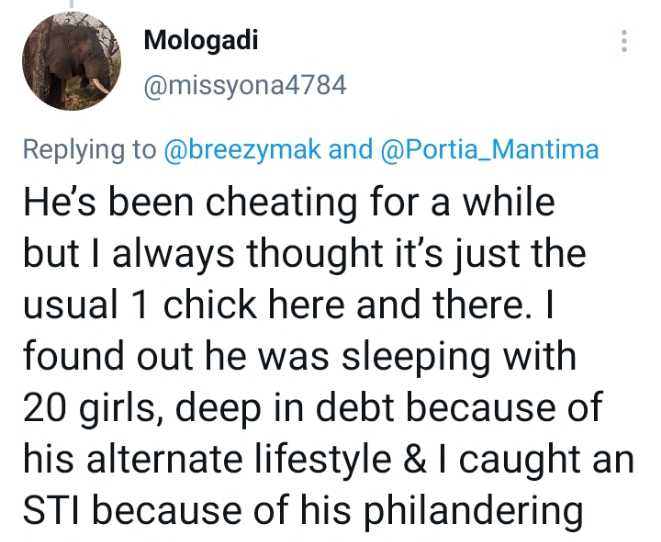Visit the @breezymak mention link

pos(241,150)
